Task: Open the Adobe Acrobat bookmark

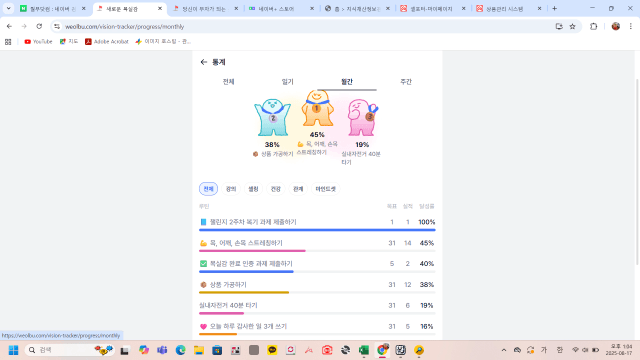Action: tap(107, 42)
